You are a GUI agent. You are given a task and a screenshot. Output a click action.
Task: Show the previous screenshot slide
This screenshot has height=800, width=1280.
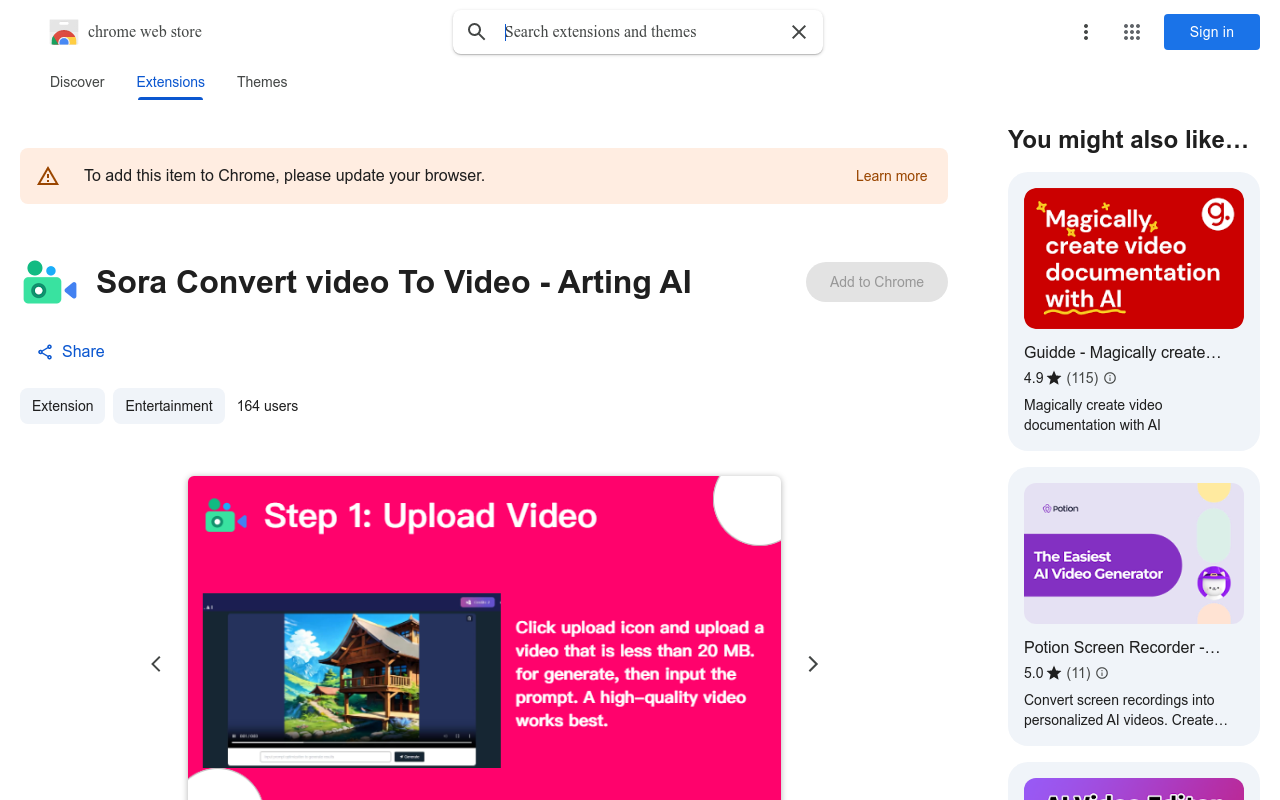click(156, 664)
